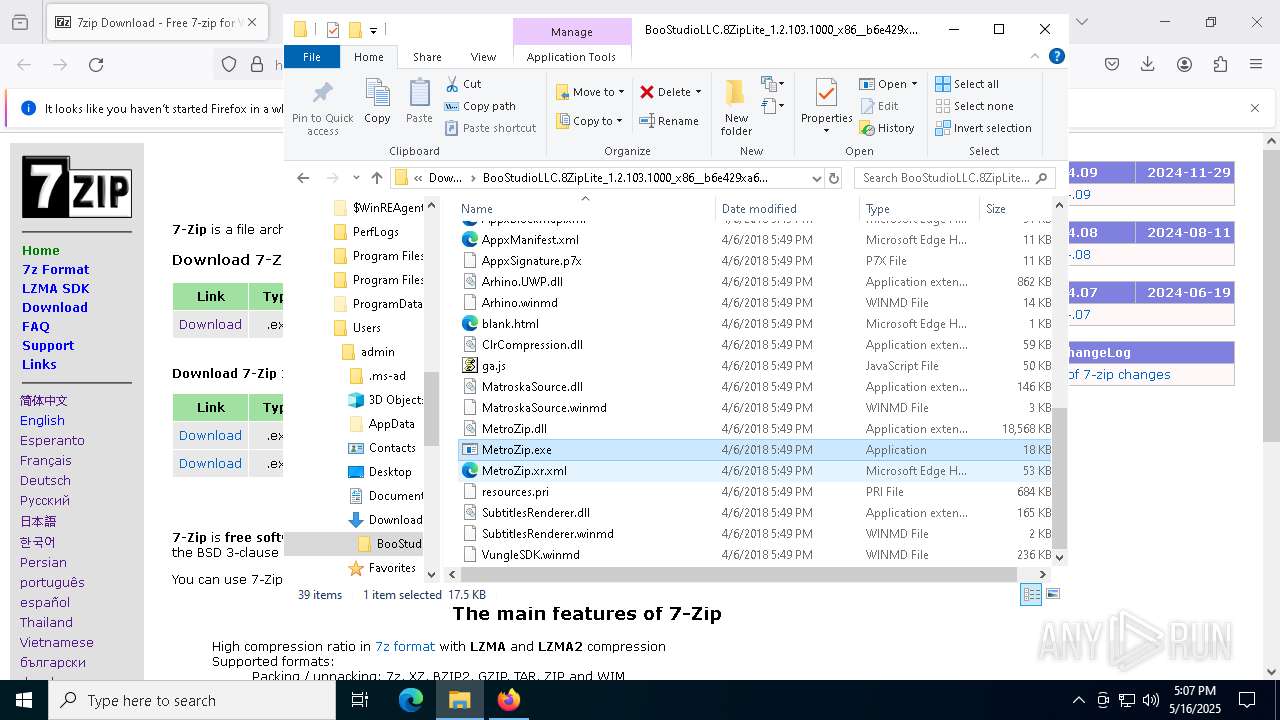
Task: Minimize the ribbon with chevron
Action: pyautogui.click(x=1036, y=57)
